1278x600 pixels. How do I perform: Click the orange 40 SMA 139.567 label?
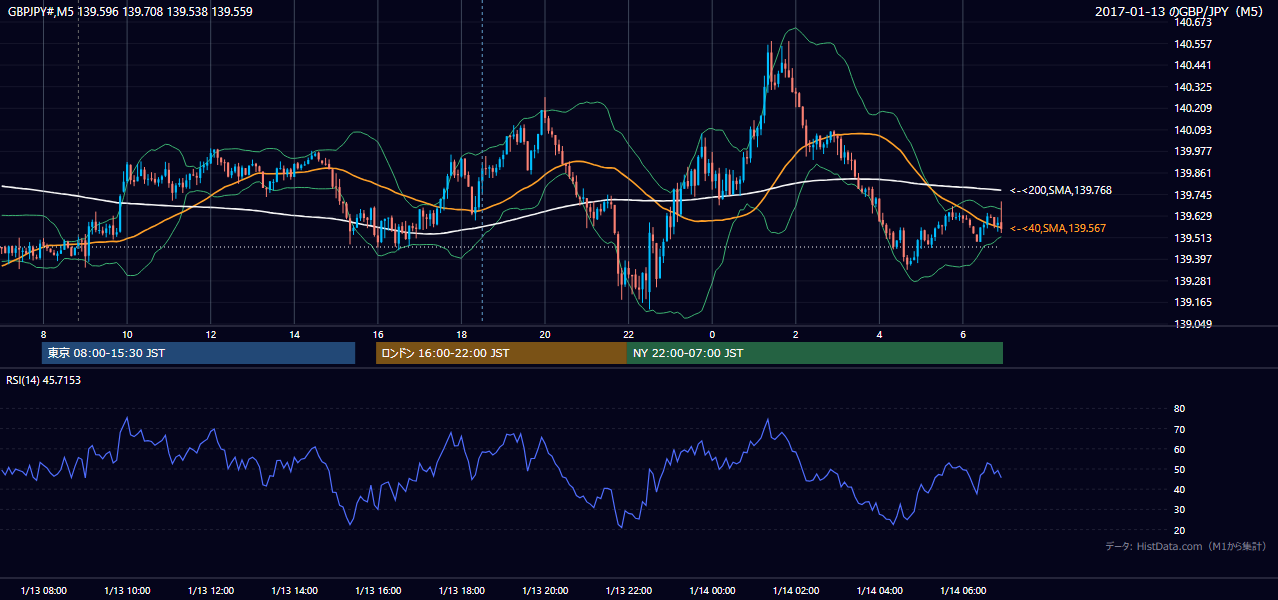1058,228
